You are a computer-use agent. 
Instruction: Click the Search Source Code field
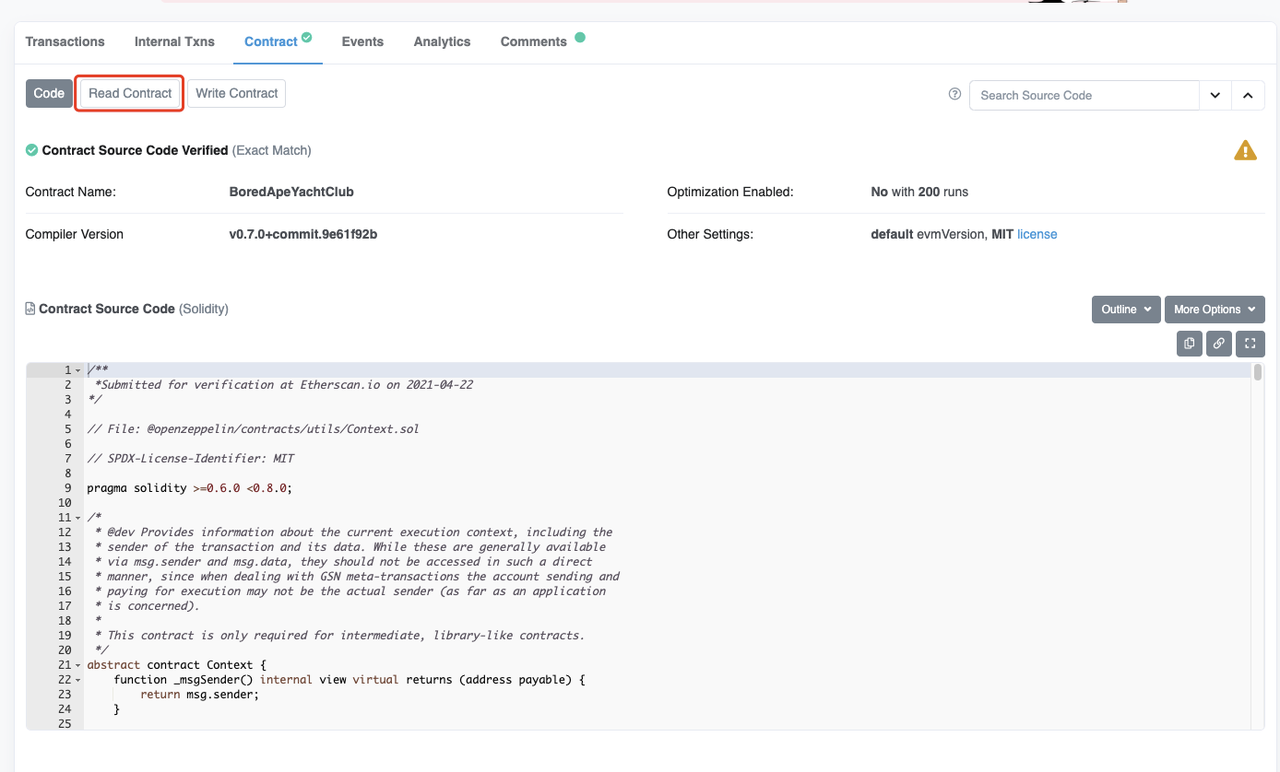tap(1084, 95)
